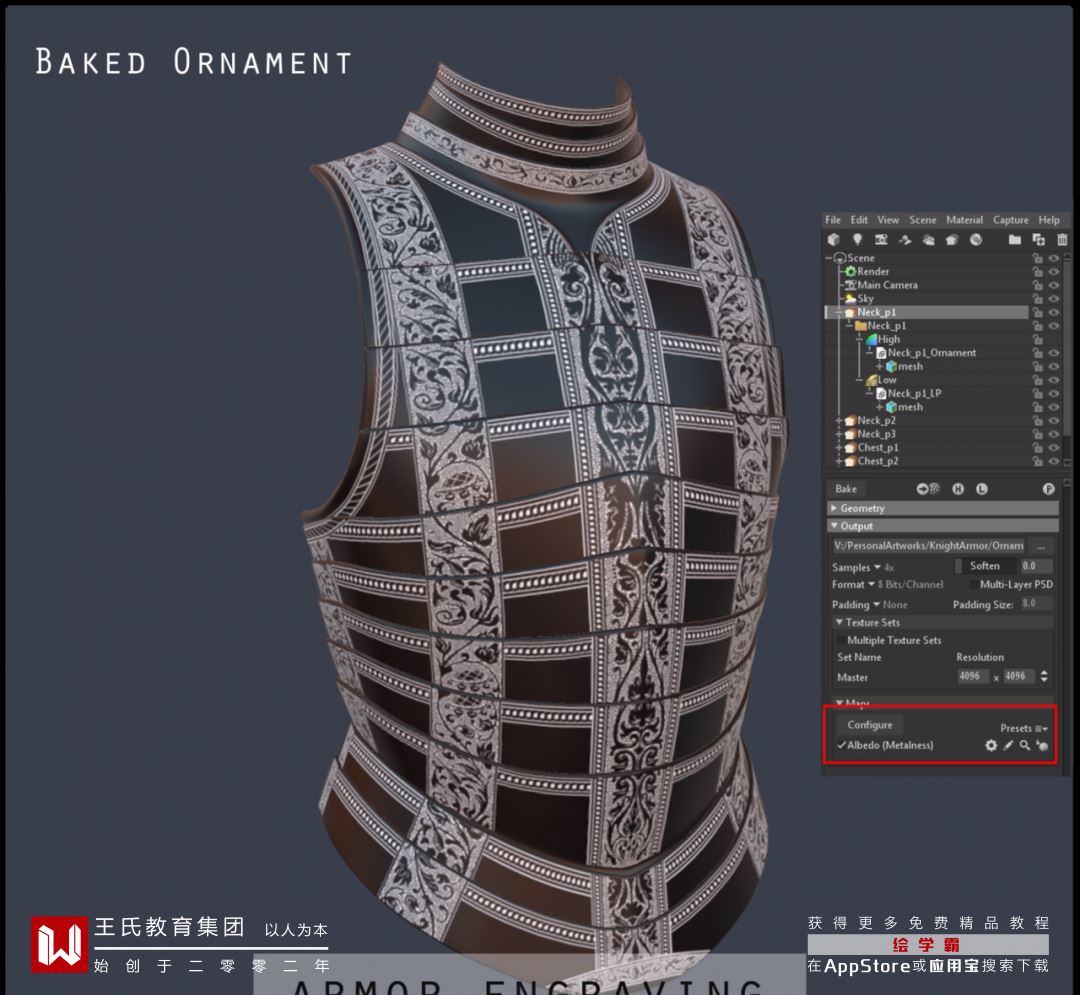Screen dimensions: 1080x995
Task: Click the Configure maps button
Action: coord(870,725)
